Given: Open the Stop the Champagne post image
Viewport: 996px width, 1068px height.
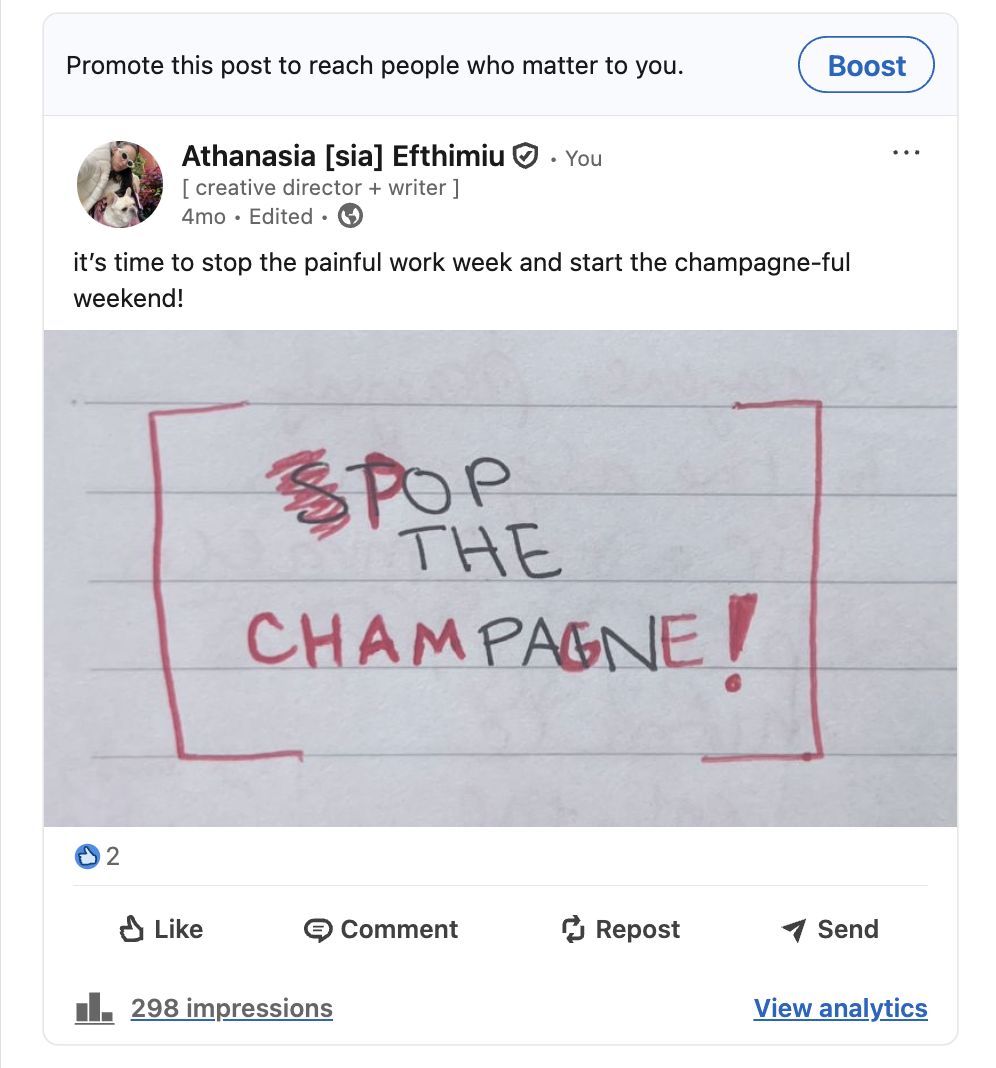Looking at the screenshot, I should [500, 578].
